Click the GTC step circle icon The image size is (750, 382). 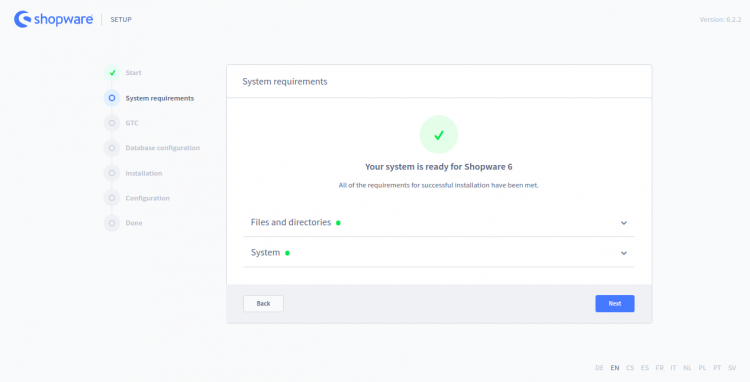click(x=112, y=123)
